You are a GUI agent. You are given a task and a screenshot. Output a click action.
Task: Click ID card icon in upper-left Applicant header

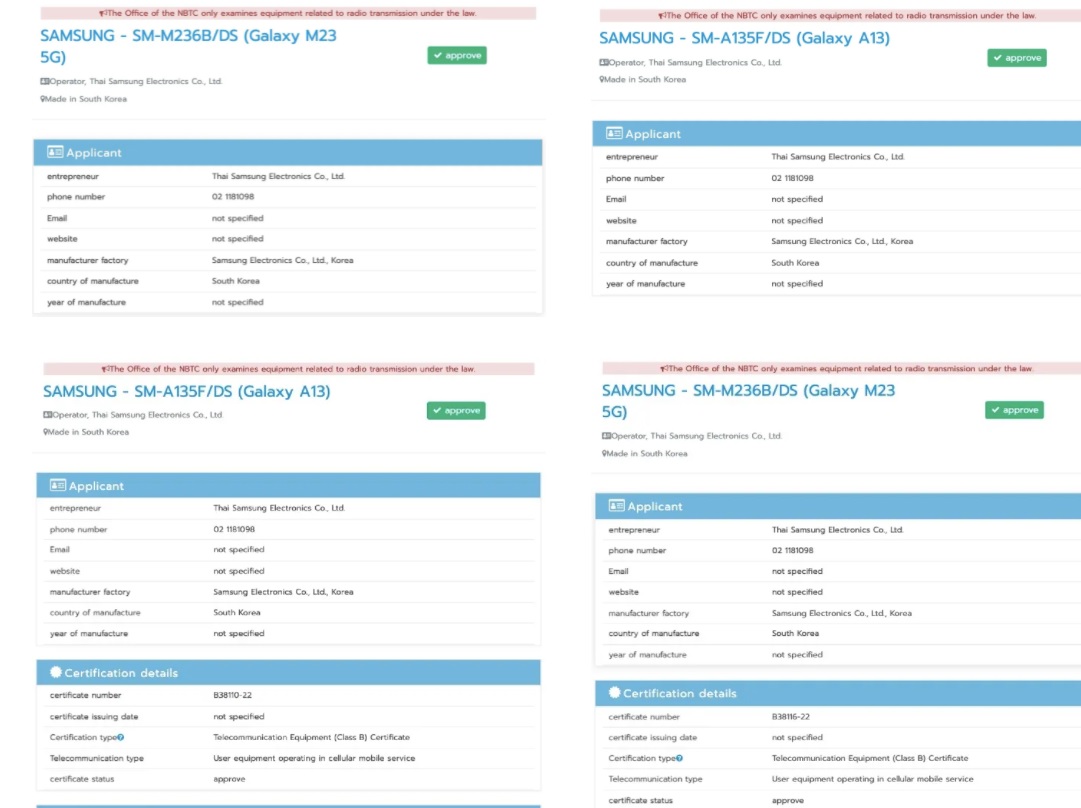(x=55, y=152)
